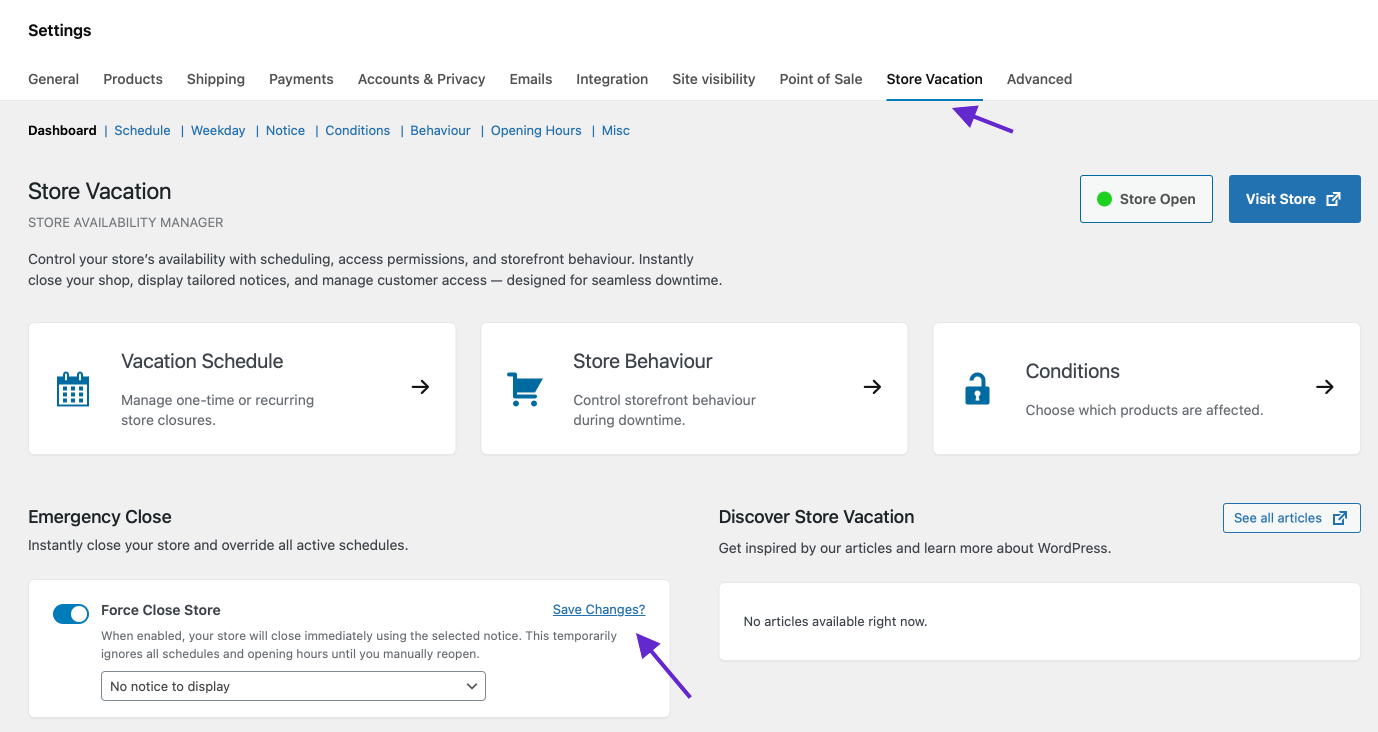Screen dimensions: 1378x732
Task: Go to the Payments tab
Action: click(301, 79)
